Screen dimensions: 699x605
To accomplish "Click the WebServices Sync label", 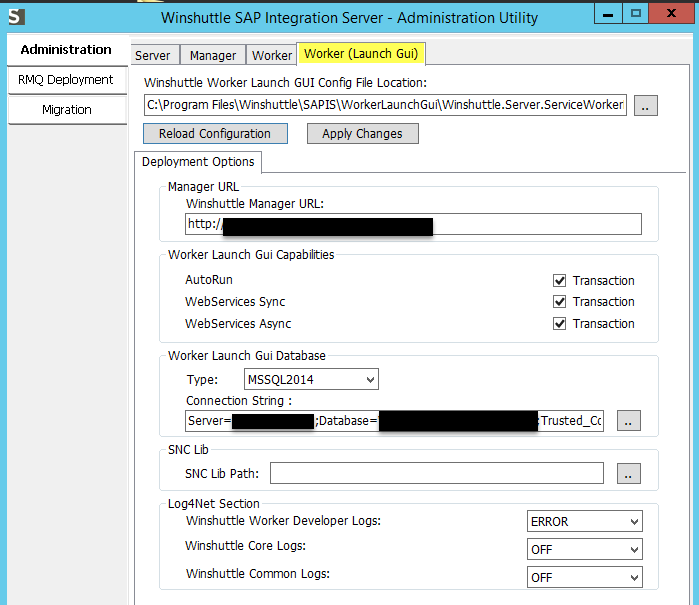I will (235, 302).
